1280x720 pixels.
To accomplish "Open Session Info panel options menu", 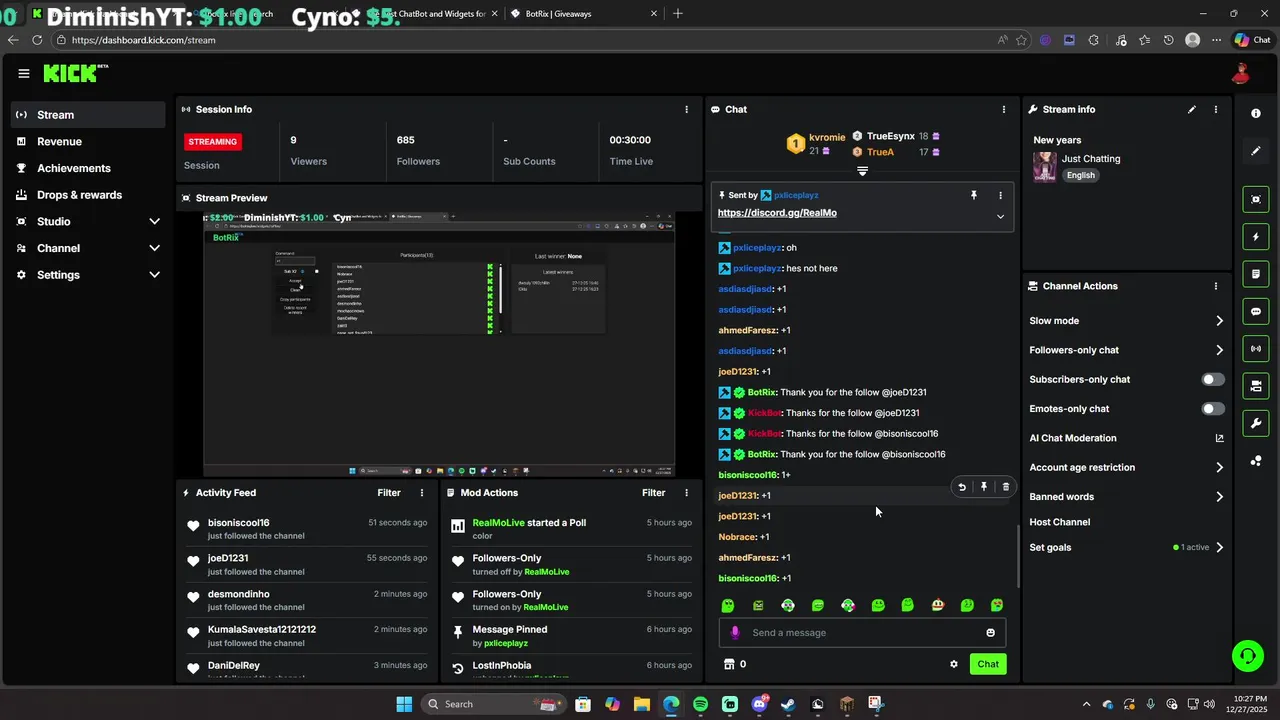I will click(x=686, y=109).
